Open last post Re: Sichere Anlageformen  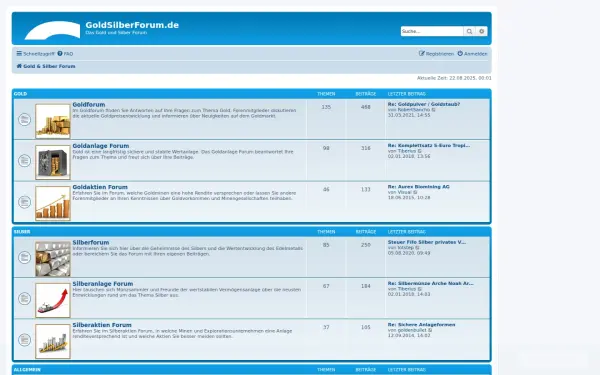click(x=421, y=325)
